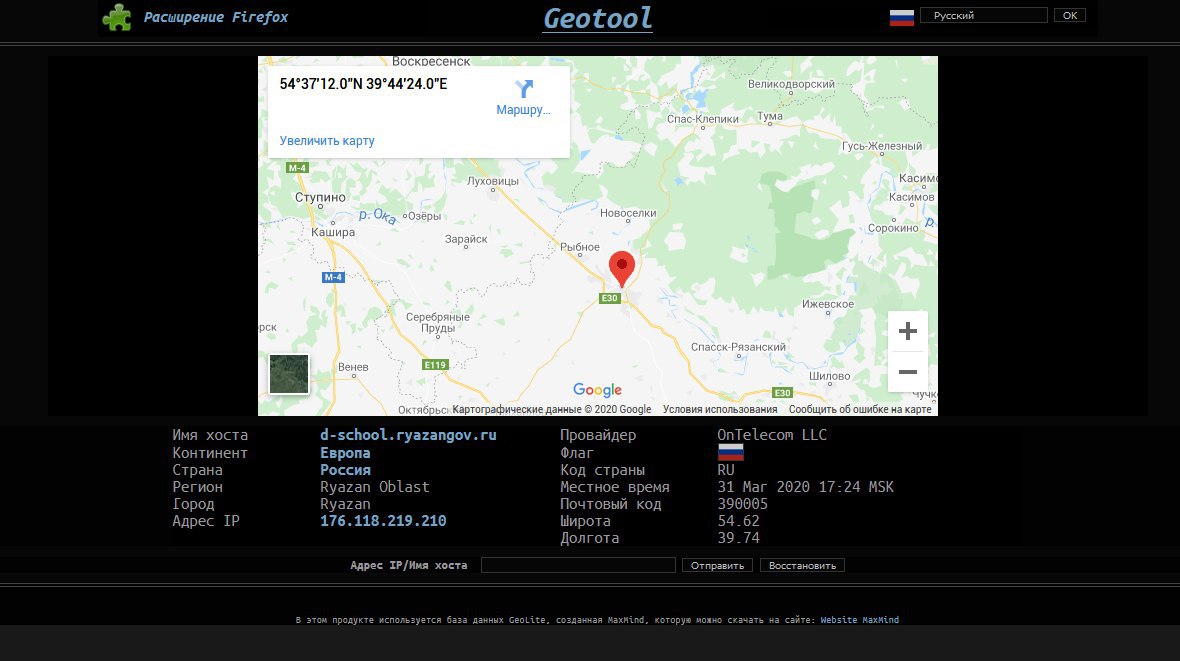
Task: Click the 176.118.219.210 IP address link
Action: (x=383, y=521)
